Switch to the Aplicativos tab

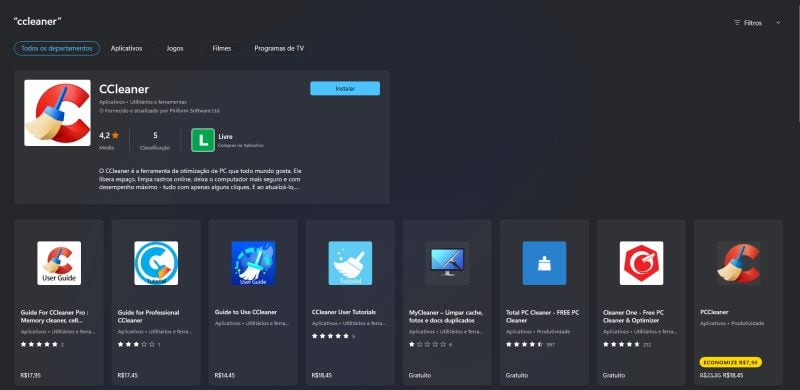[127, 48]
